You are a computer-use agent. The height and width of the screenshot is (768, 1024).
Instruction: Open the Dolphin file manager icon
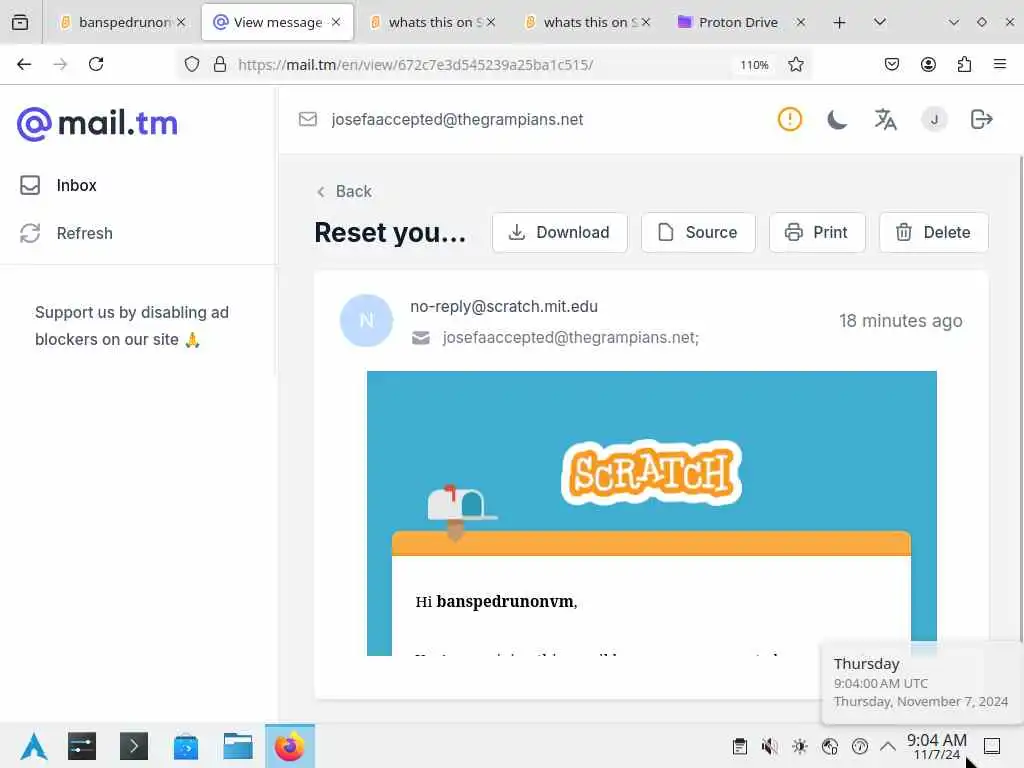point(238,746)
